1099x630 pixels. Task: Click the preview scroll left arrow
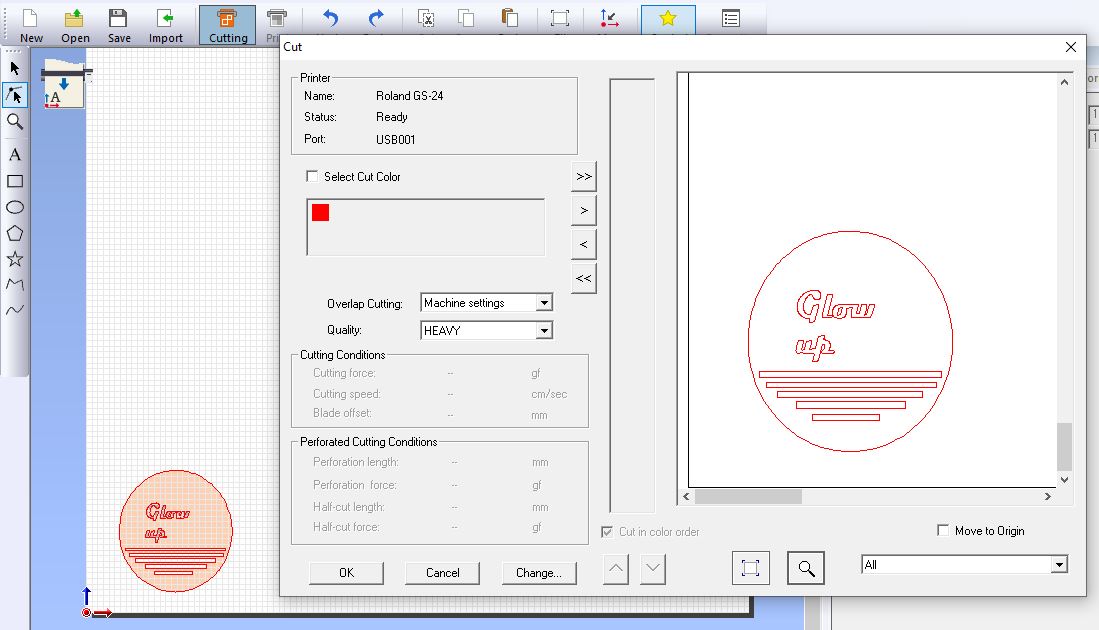[686, 496]
